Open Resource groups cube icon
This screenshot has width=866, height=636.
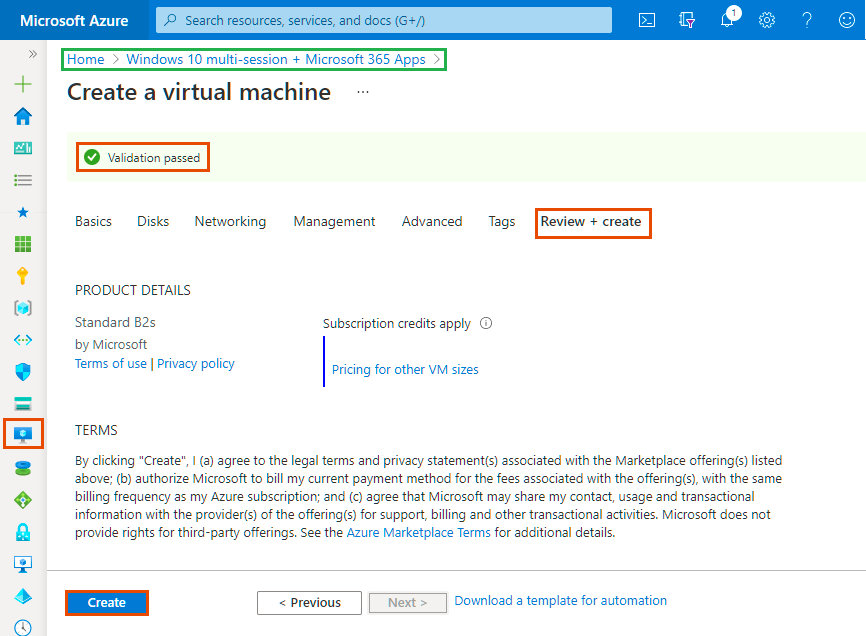pos(23,308)
